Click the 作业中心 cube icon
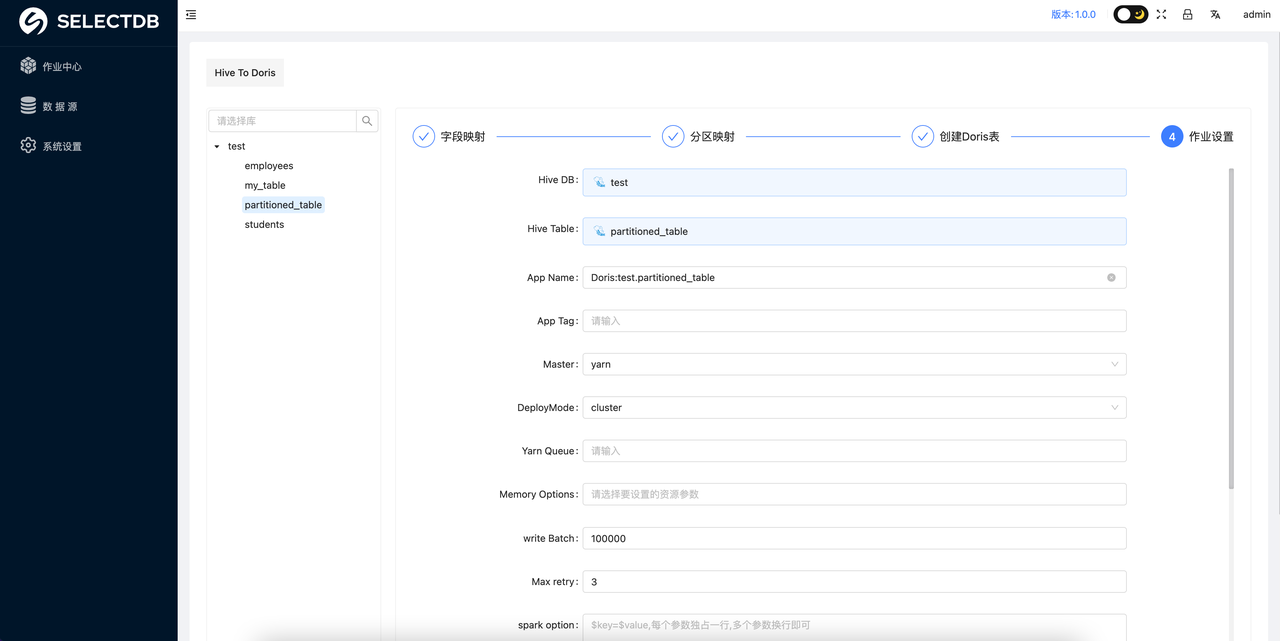This screenshot has width=1280, height=641. 28,66
